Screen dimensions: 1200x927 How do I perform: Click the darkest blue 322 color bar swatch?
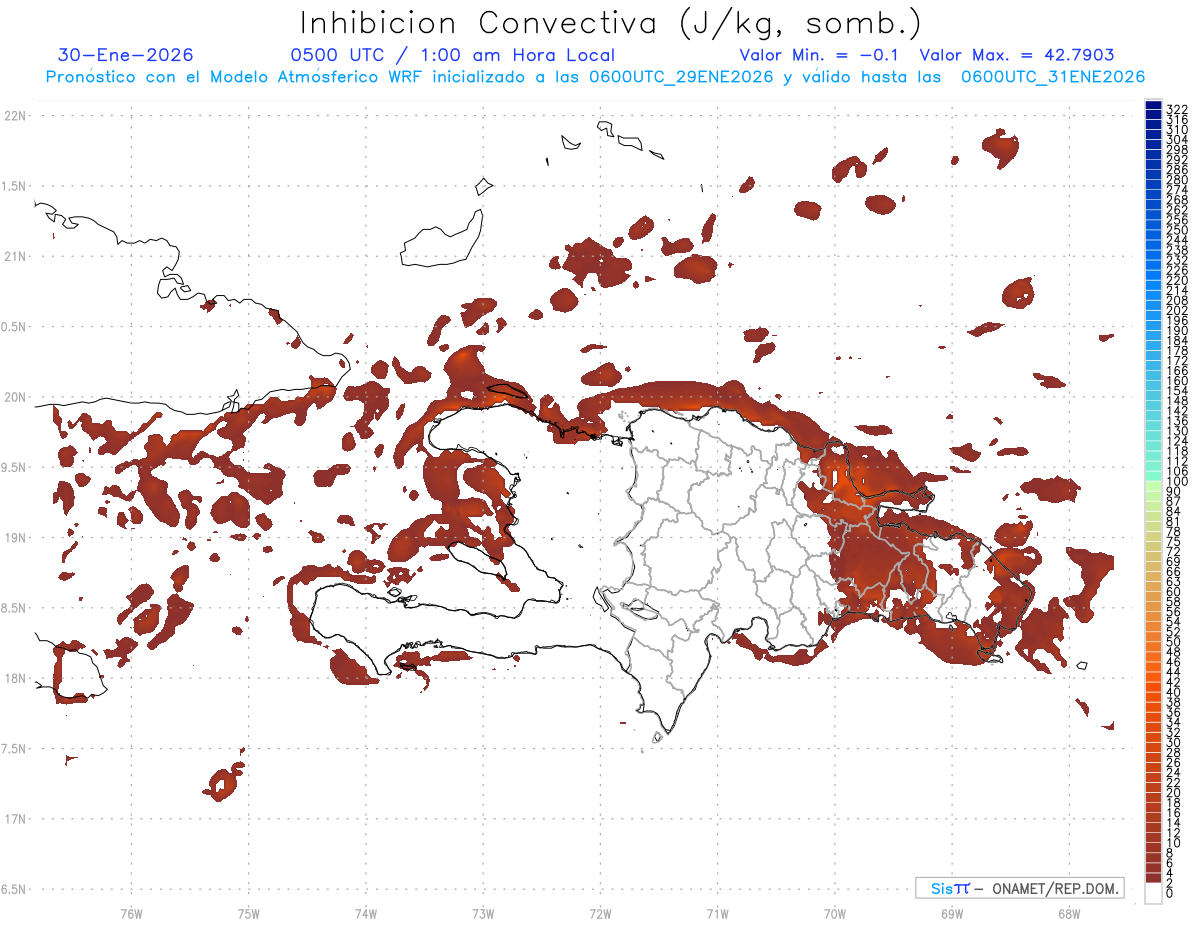coord(1153,106)
